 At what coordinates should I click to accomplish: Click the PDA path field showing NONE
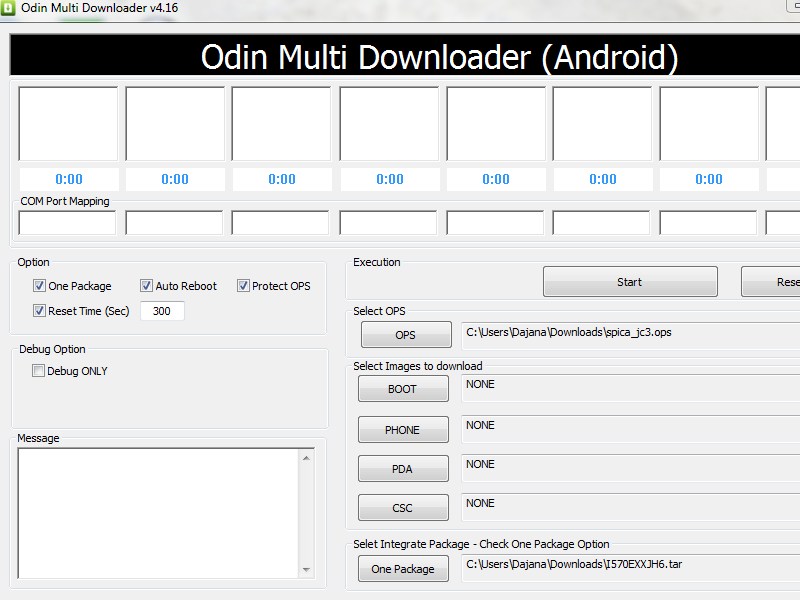click(x=631, y=468)
